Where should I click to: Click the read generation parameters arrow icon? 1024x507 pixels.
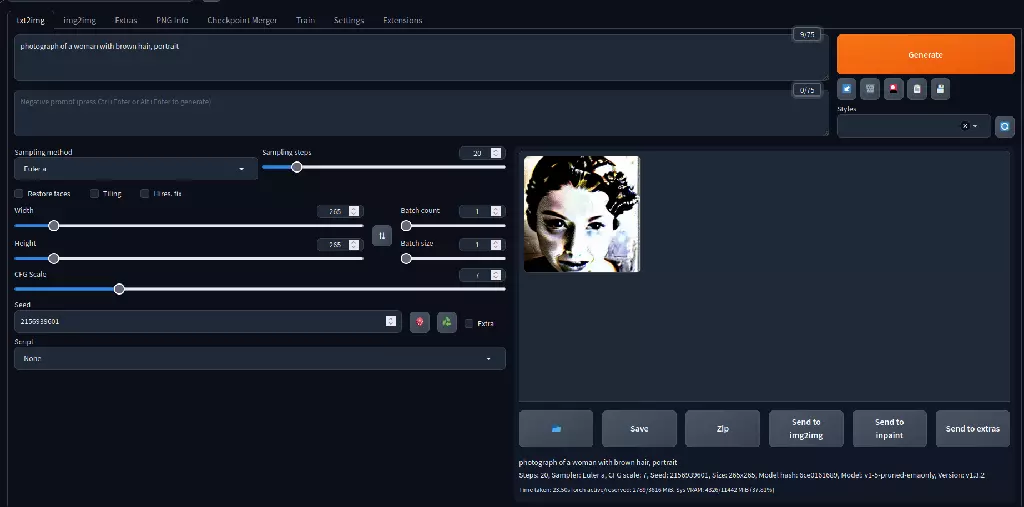pos(847,89)
